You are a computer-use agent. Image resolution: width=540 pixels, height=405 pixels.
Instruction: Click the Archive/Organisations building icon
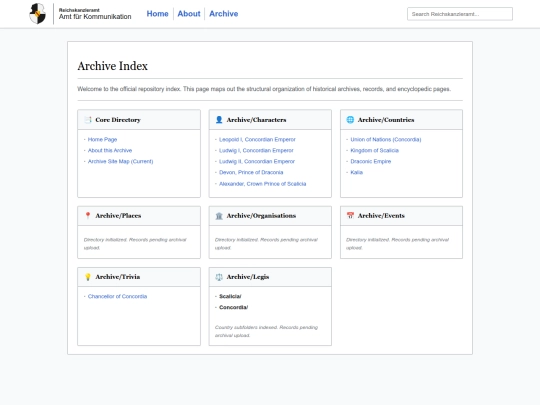coord(219,216)
